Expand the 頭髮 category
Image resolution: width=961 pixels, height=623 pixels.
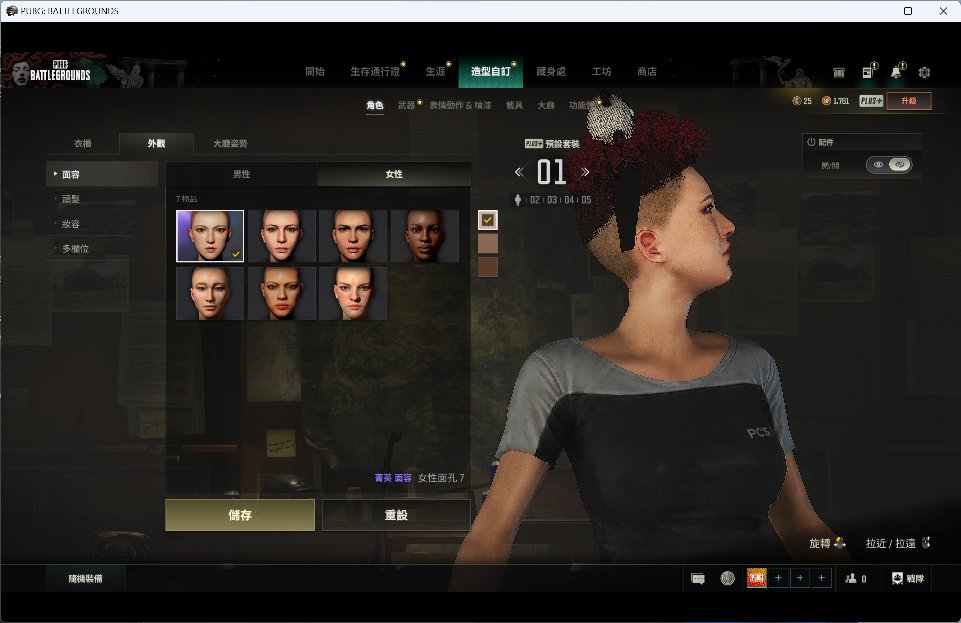(102, 199)
